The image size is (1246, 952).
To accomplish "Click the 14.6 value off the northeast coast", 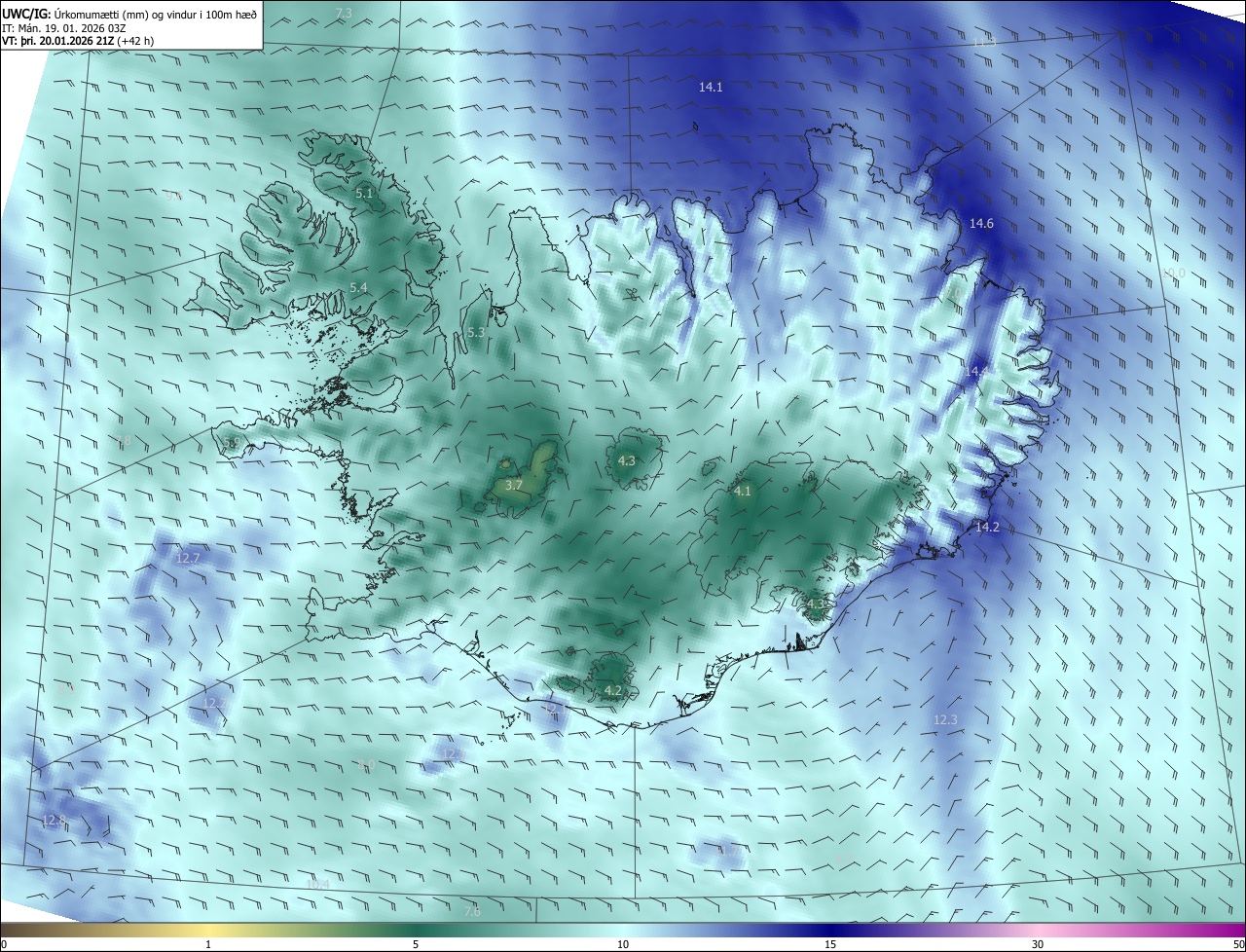I will [981, 224].
